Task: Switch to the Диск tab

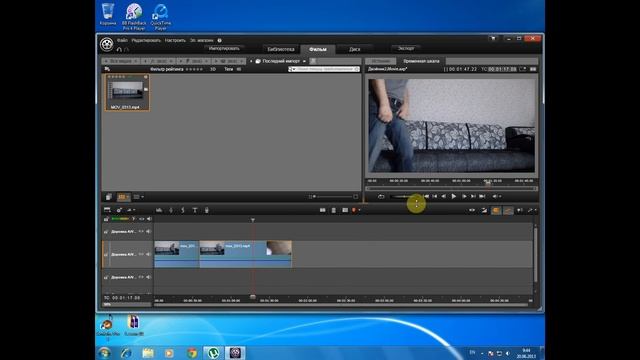Action: click(x=355, y=49)
